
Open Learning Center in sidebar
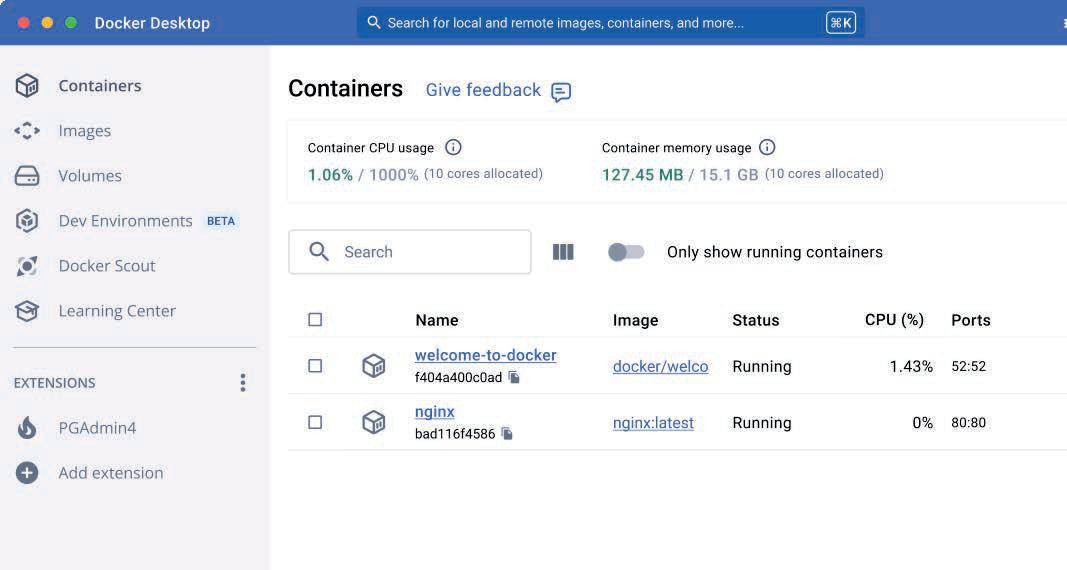(x=117, y=311)
